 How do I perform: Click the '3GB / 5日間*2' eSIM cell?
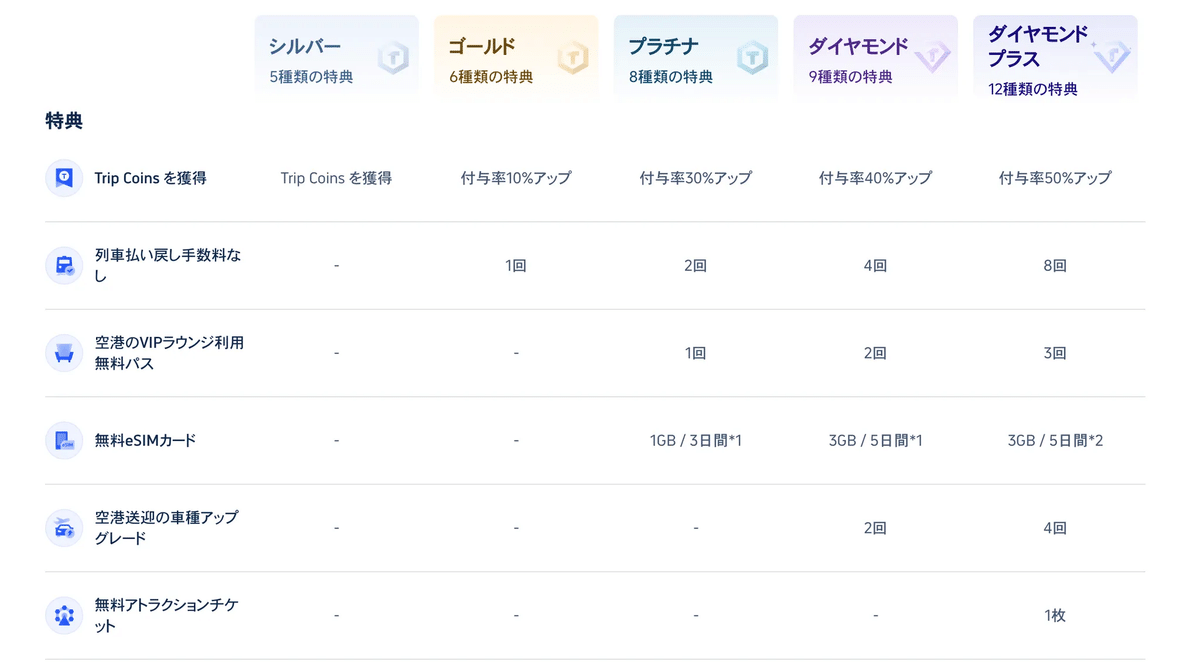pyautogui.click(x=1054, y=440)
